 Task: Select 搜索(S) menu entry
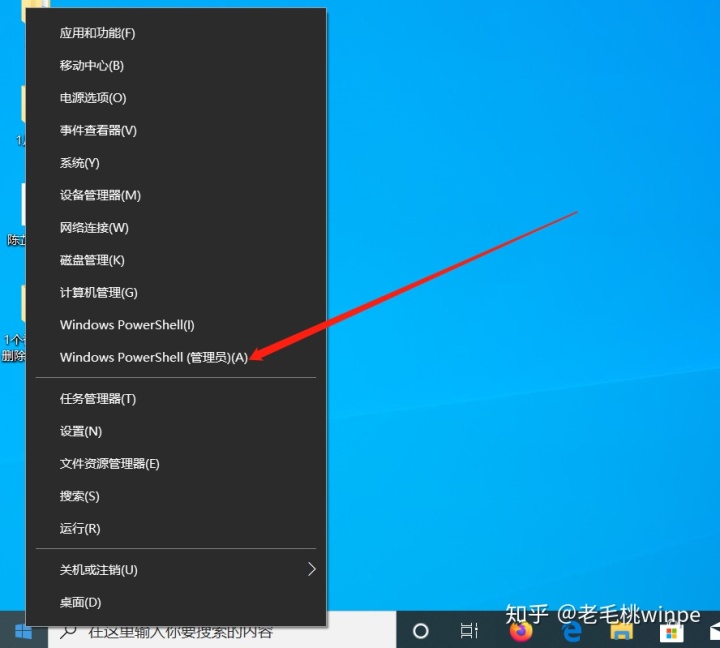point(176,496)
